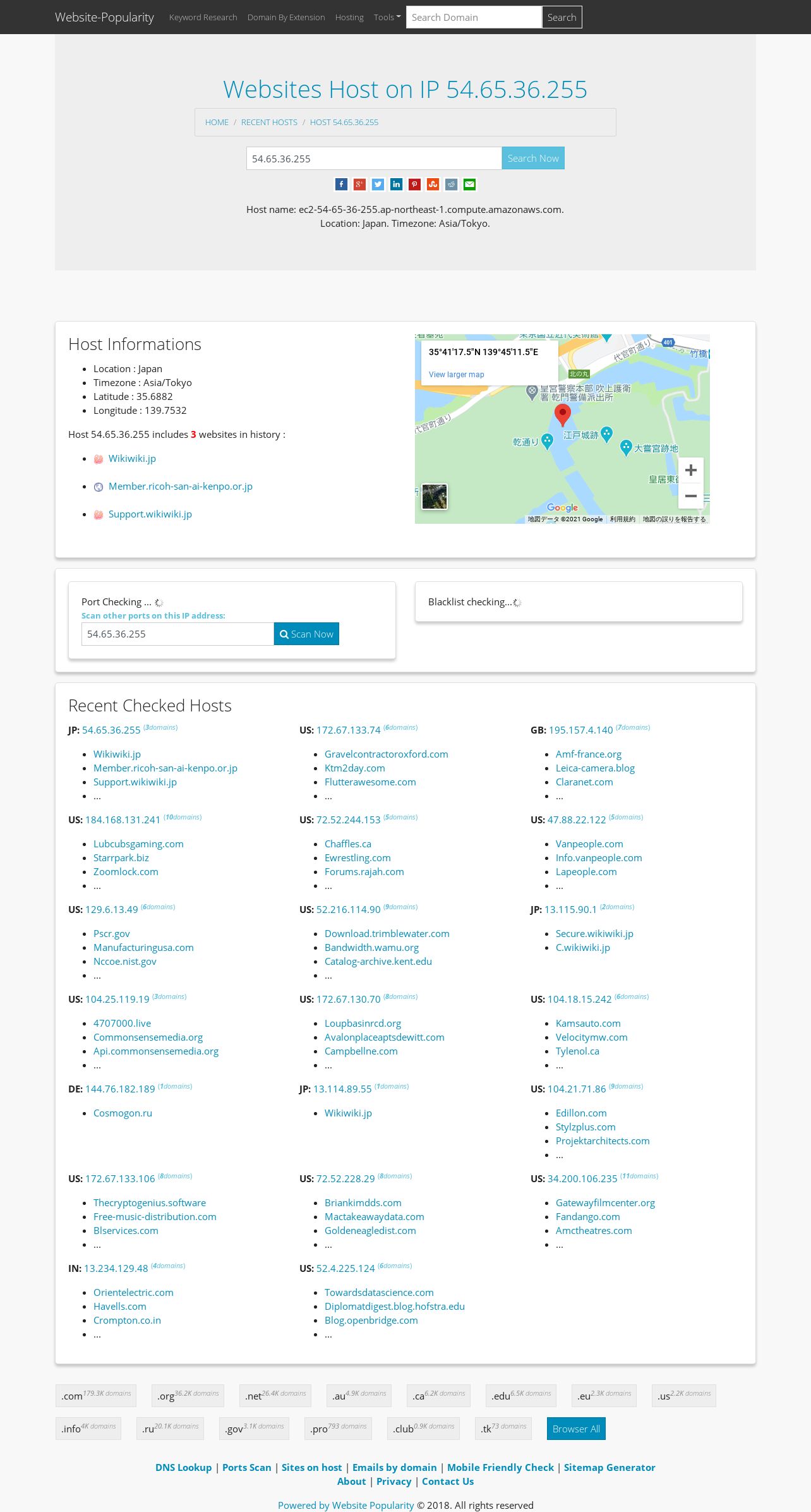The width and height of the screenshot is (811, 1512).
Task: Click the IP search input with 54.65.36.255
Action: pyautogui.click(x=374, y=159)
